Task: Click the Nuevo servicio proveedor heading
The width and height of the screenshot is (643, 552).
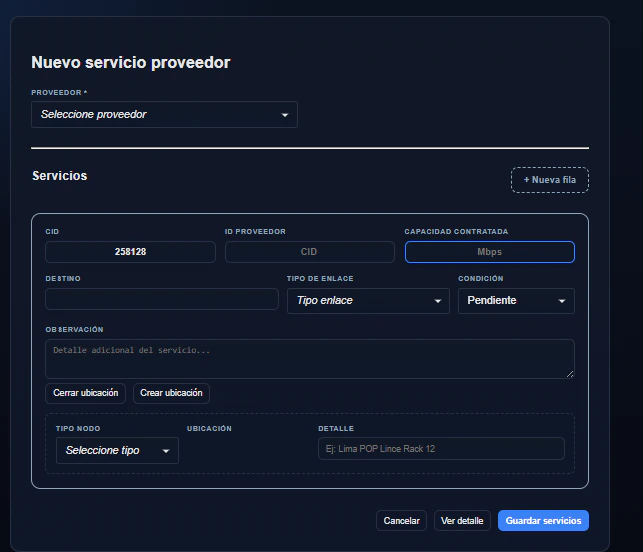Action: pyautogui.click(x=131, y=62)
